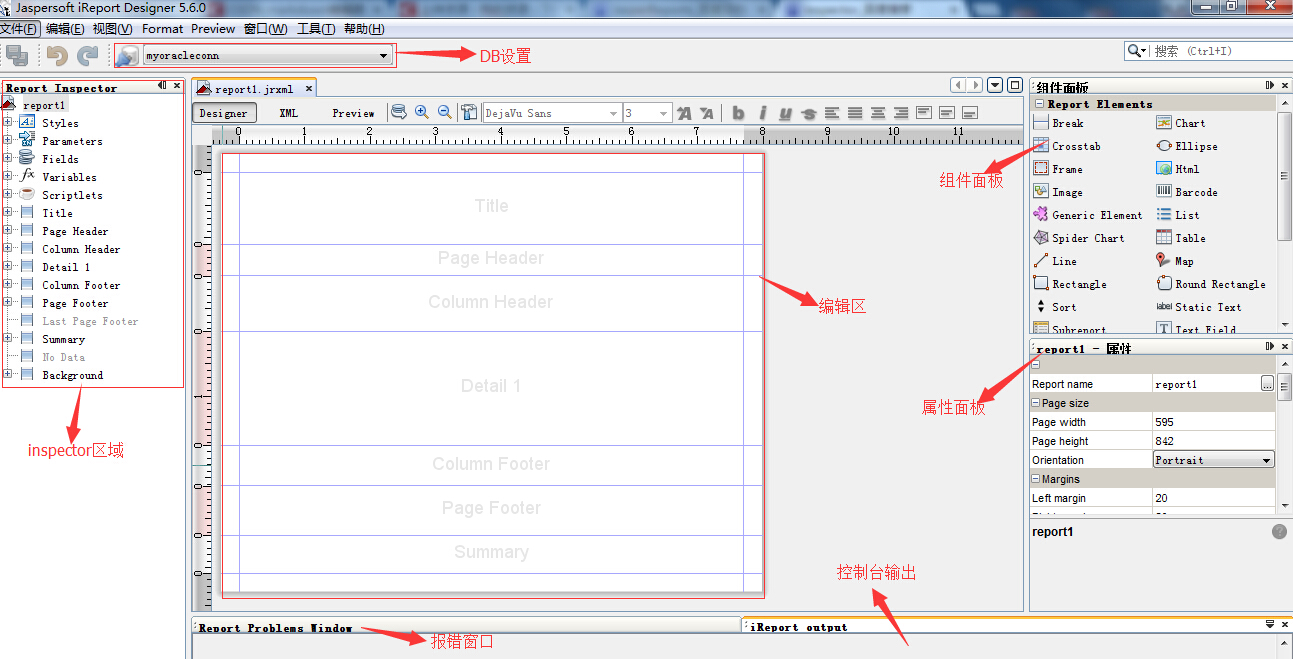Toggle underline text formatting
1293x659 pixels.
tap(785, 113)
